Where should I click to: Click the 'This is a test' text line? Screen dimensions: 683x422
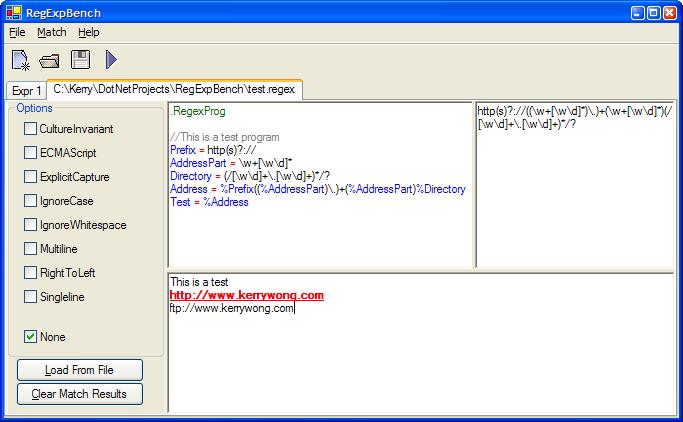(199, 282)
